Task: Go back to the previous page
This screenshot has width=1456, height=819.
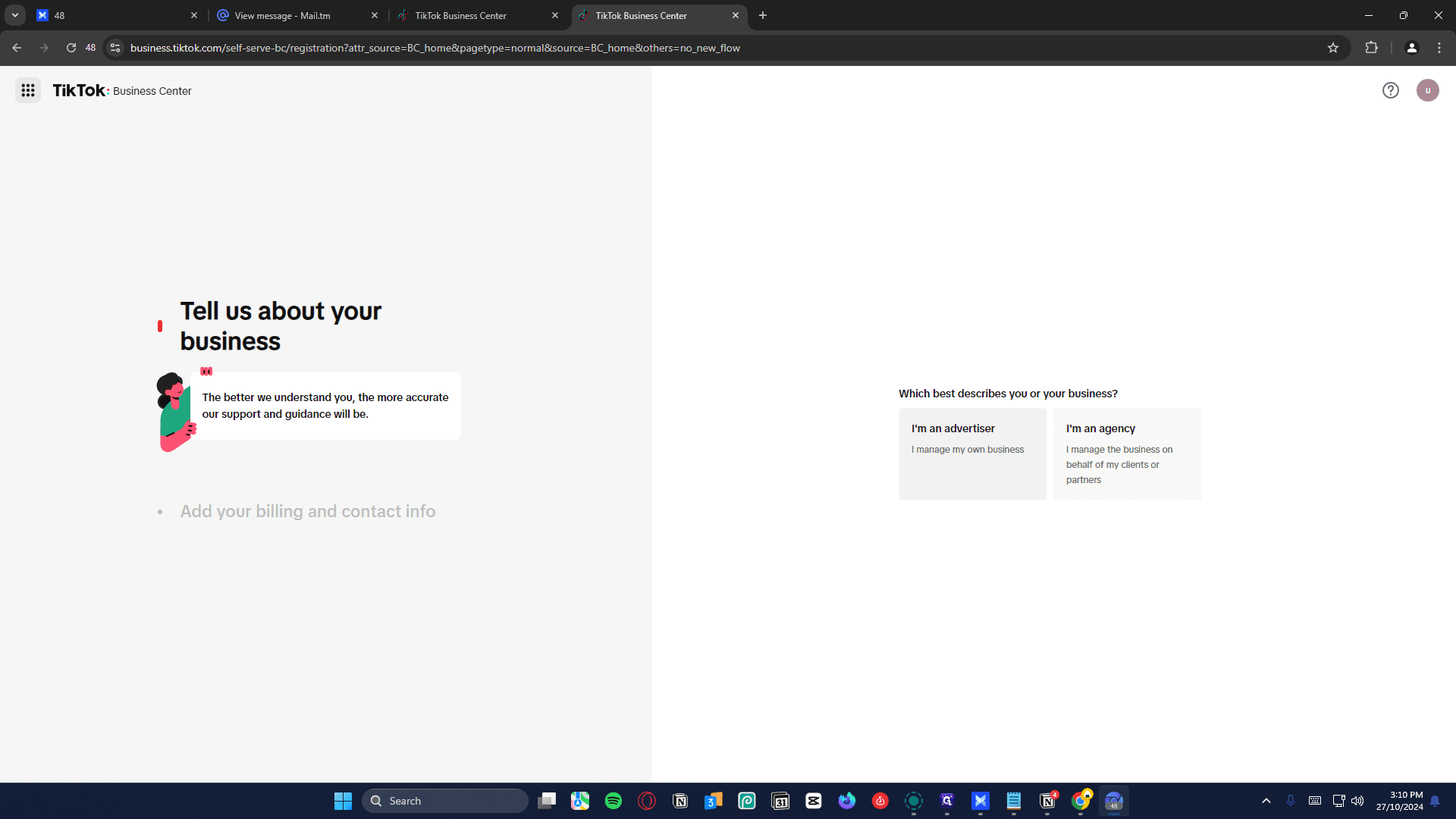Action: tap(17, 48)
